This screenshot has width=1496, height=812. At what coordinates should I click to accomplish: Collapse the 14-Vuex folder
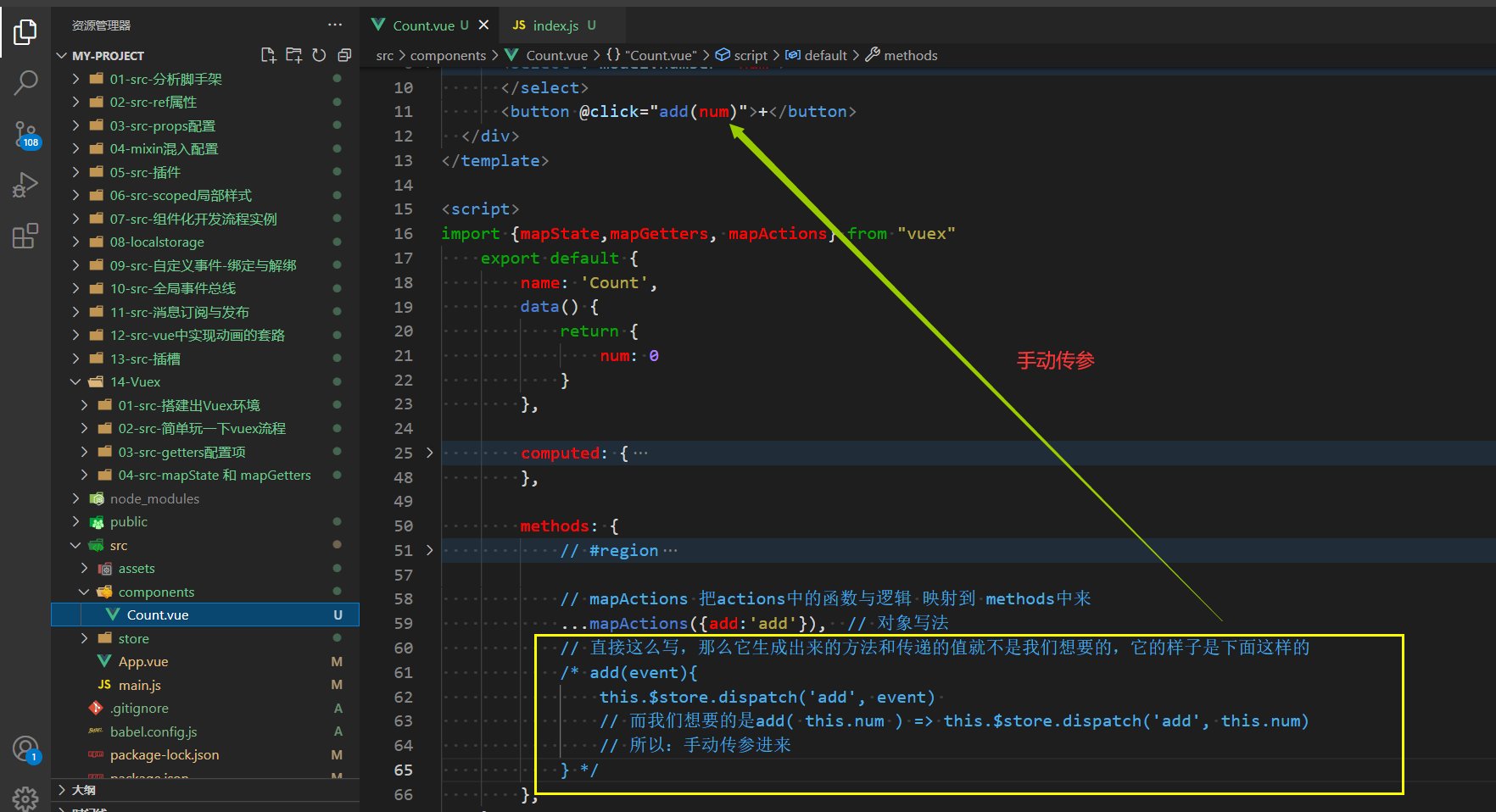pyautogui.click(x=205, y=381)
